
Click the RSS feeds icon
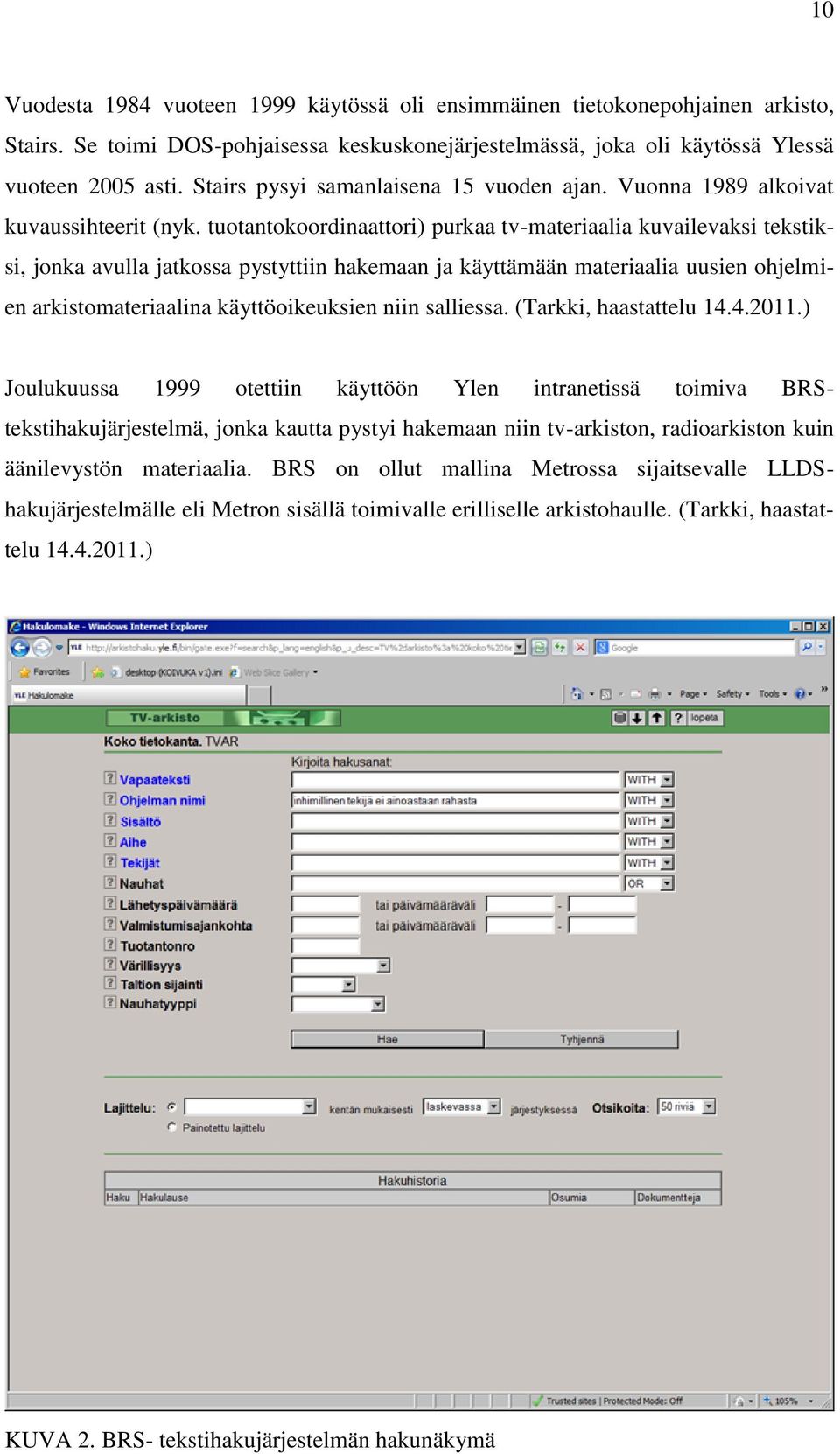605,694
